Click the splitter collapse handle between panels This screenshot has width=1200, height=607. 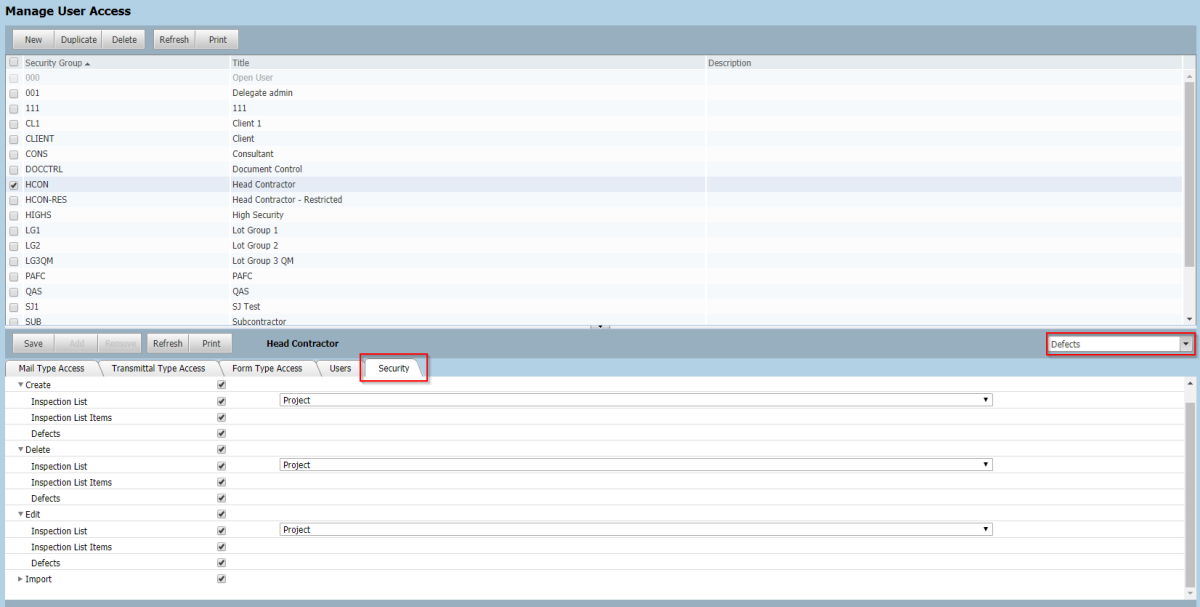[600, 327]
